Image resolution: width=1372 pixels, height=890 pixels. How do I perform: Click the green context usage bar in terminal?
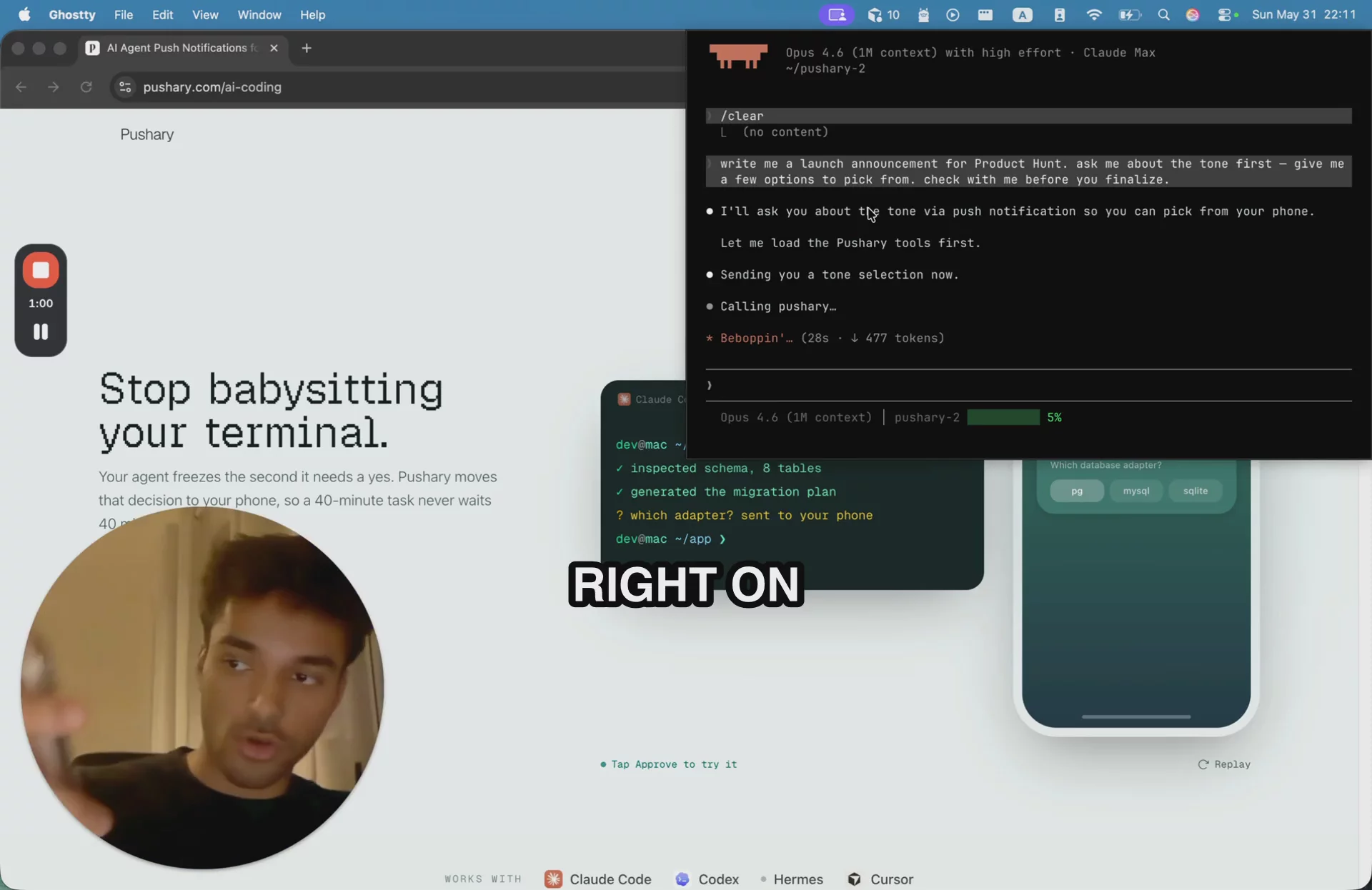[x=1003, y=417]
